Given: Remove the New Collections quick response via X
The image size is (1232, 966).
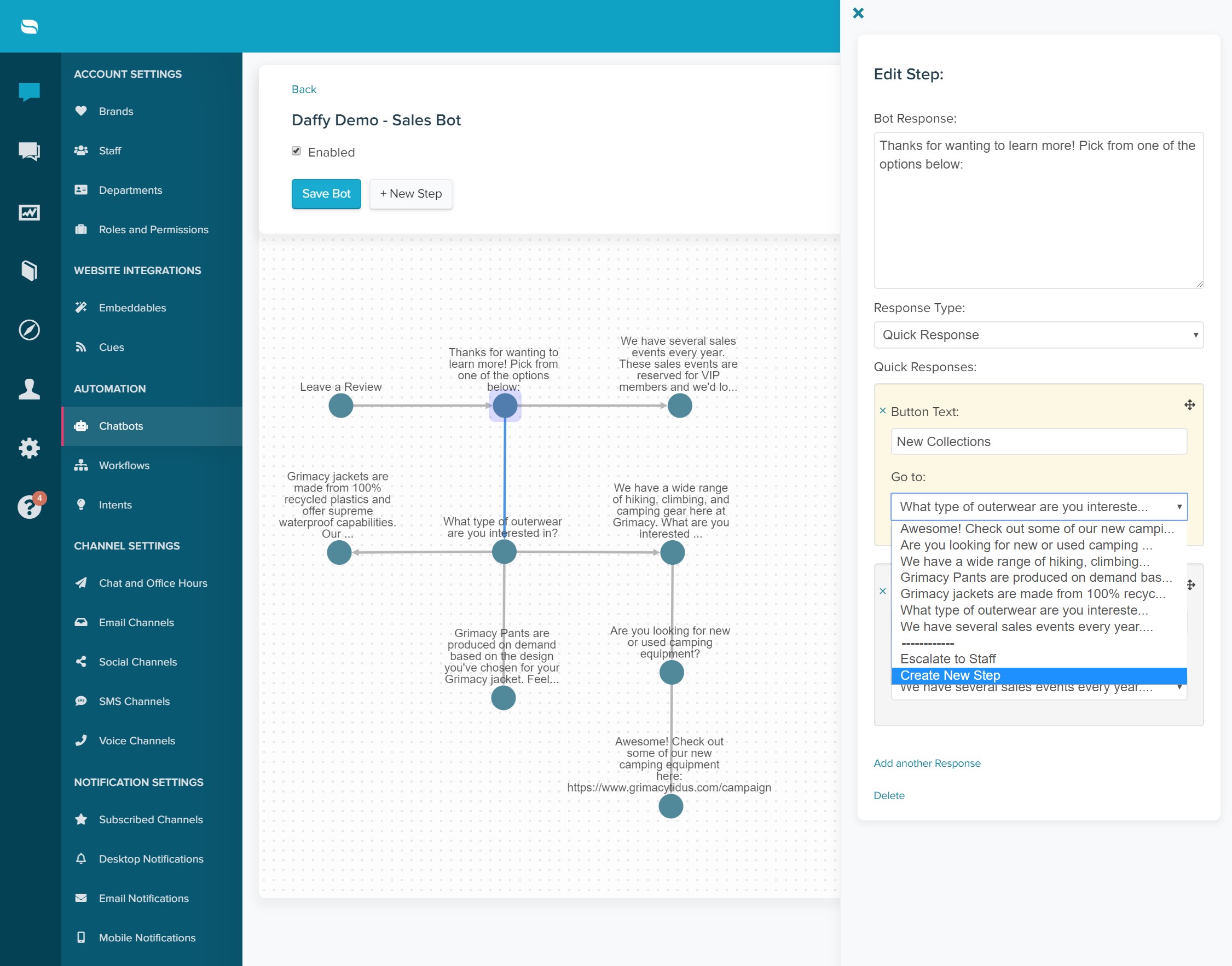Looking at the screenshot, I should [883, 411].
